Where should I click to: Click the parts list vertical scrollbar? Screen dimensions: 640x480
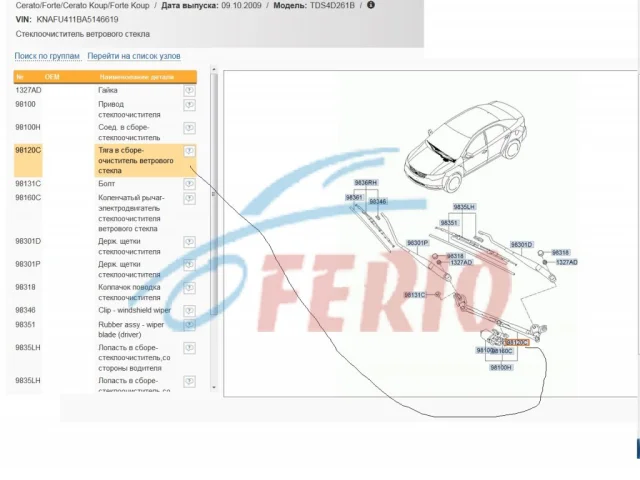point(214,230)
